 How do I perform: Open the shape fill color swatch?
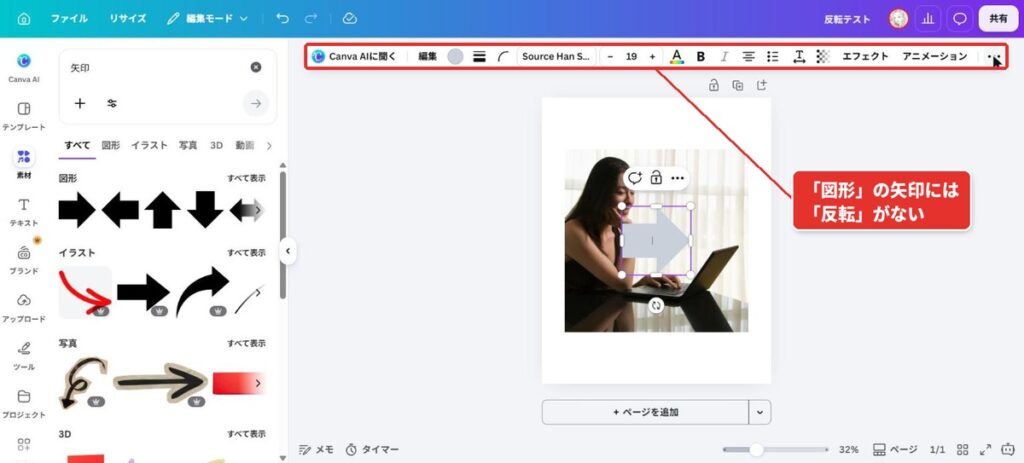point(455,57)
